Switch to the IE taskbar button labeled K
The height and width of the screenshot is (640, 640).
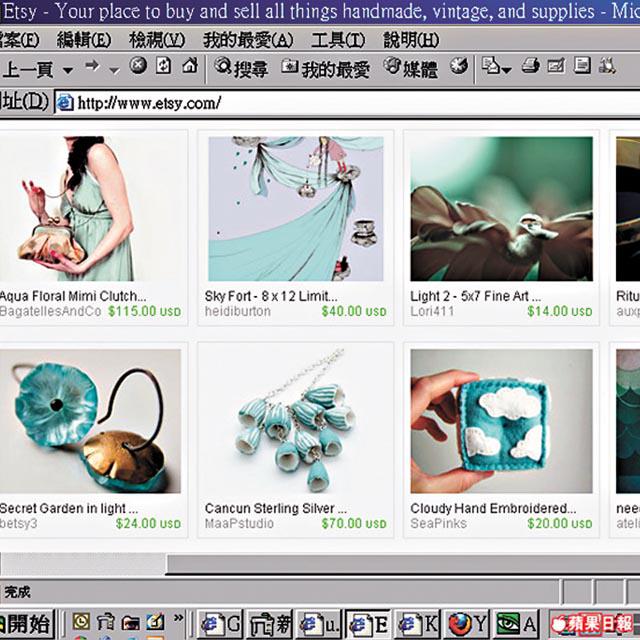pos(418,624)
